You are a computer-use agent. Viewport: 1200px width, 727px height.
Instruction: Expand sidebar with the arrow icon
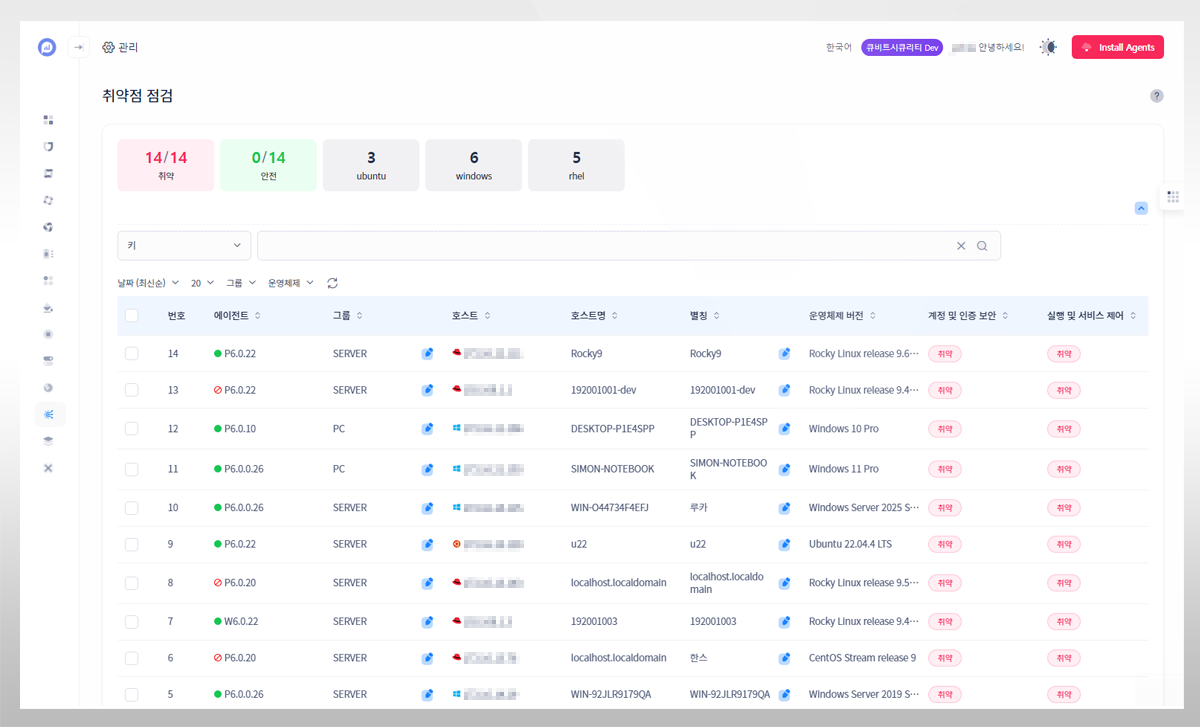pyautogui.click(x=79, y=47)
